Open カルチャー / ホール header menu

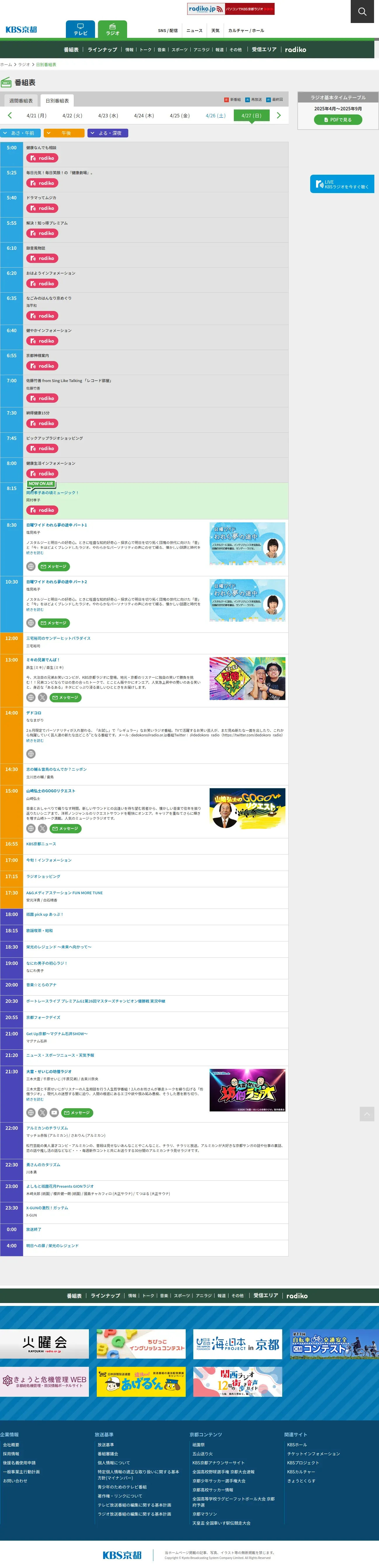(x=246, y=31)
